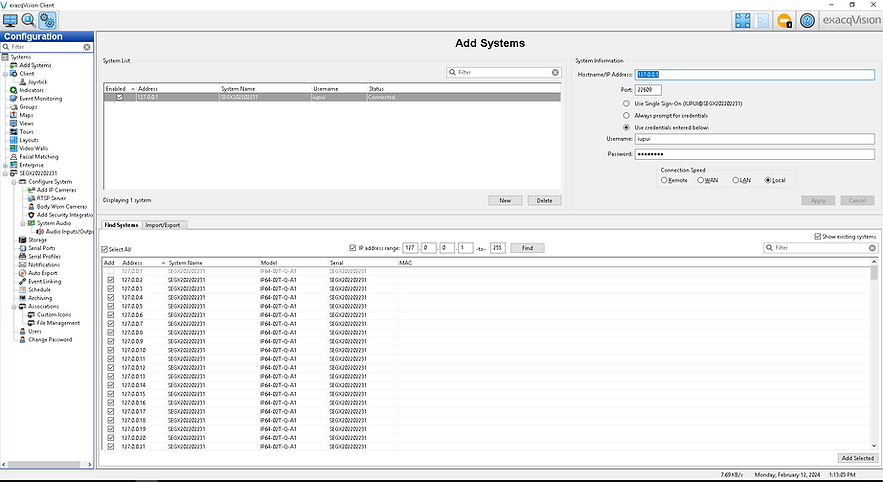The height and width of the screenshot is (482, 883).
Task: Open the Search mode magnifier icon
Action: click(x=29, y=21)
